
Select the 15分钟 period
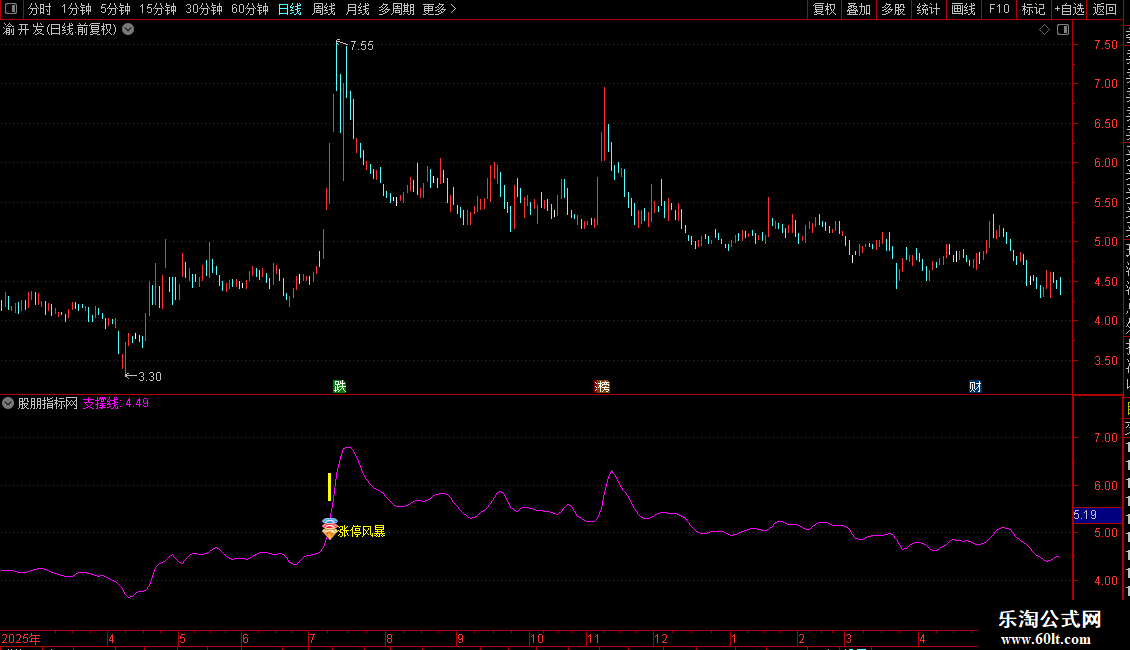pyautogui.click(x=158, y=9)
